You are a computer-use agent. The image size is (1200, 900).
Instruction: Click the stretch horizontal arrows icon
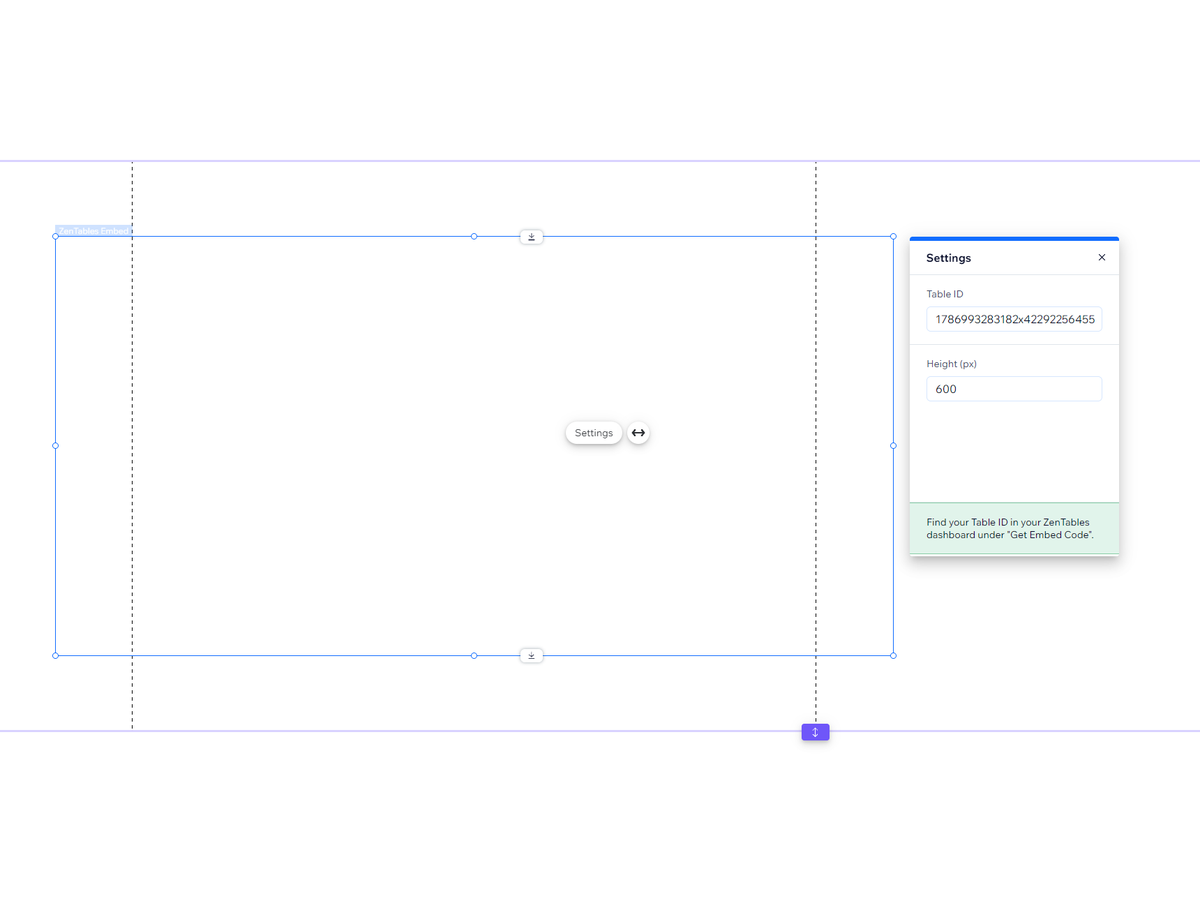pos(638,433)
